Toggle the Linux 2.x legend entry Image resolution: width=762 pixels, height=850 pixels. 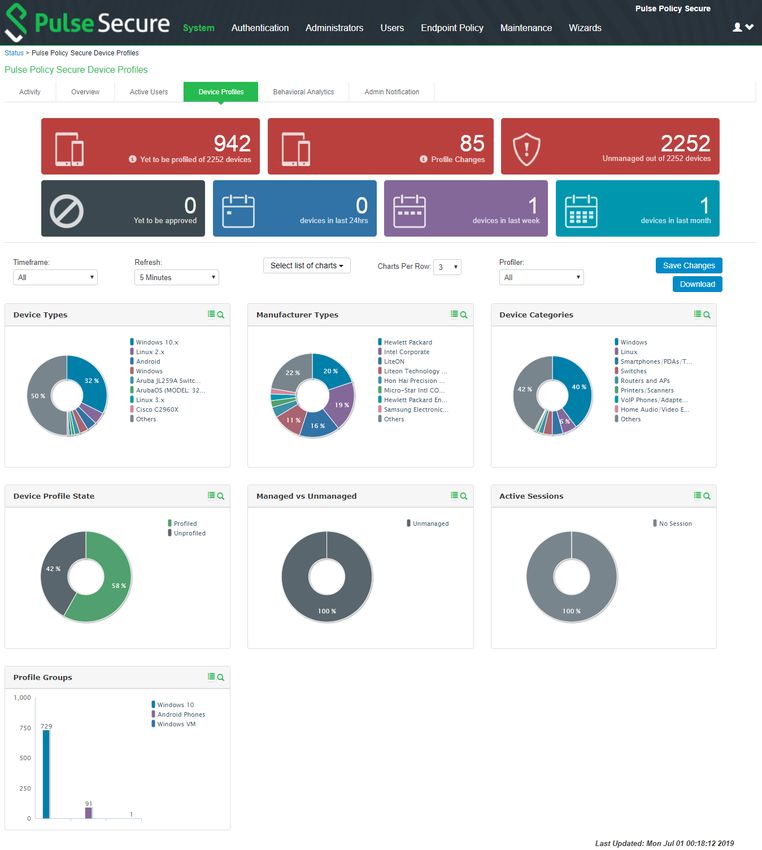[147, 352]
